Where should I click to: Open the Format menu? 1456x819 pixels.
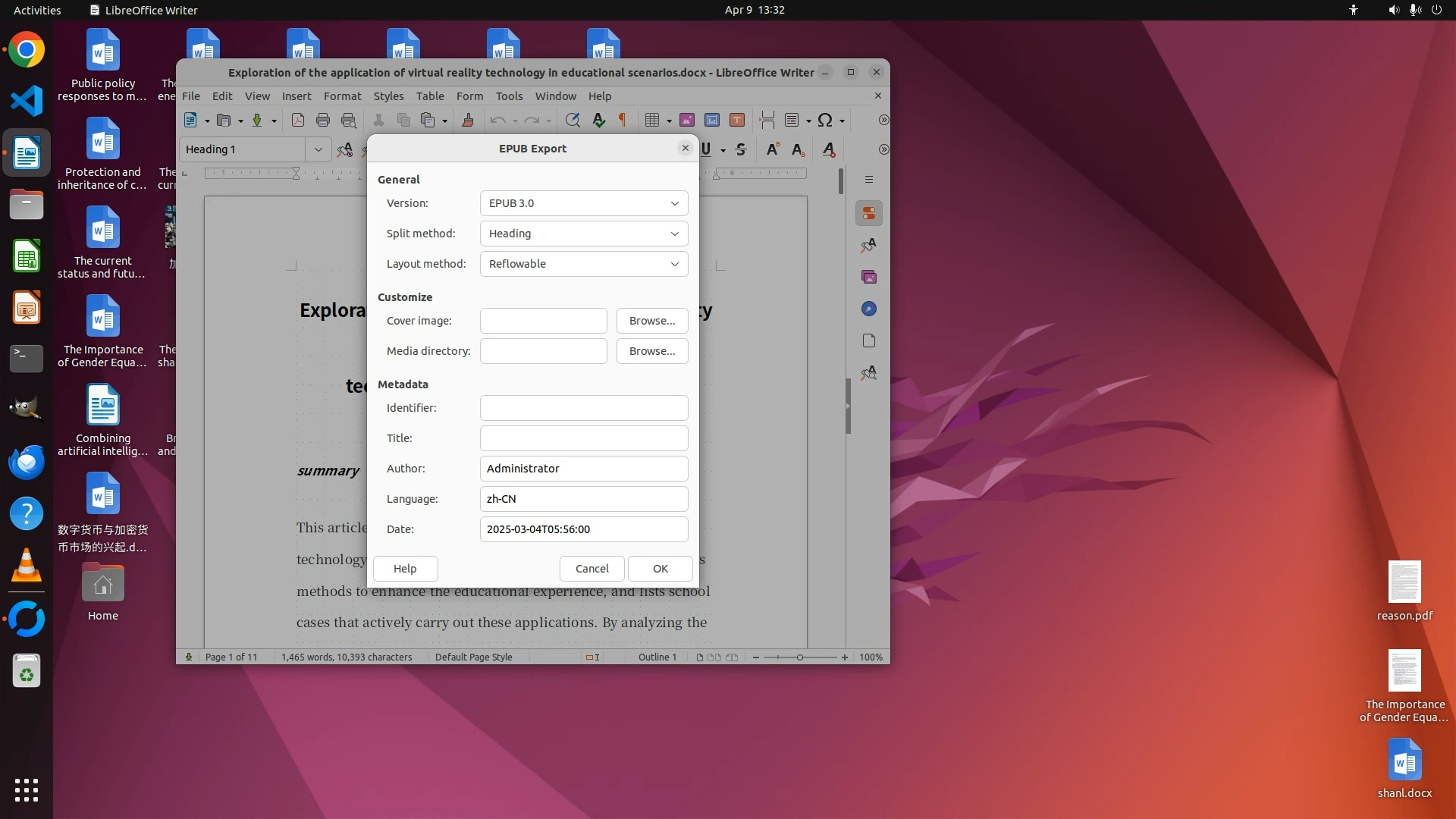(x=342, y=96)
